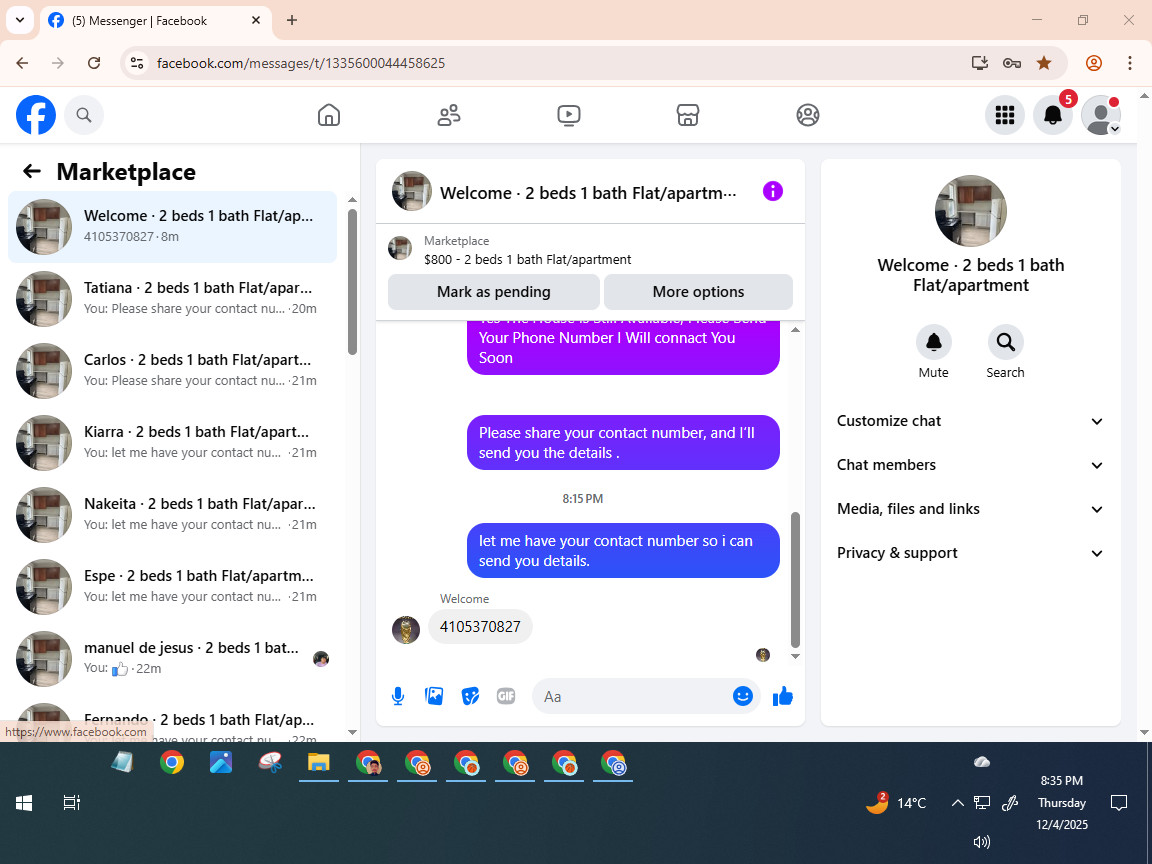Screen dimensions: 1152x864
Task: Click the More options button
Action: [698, 292]
